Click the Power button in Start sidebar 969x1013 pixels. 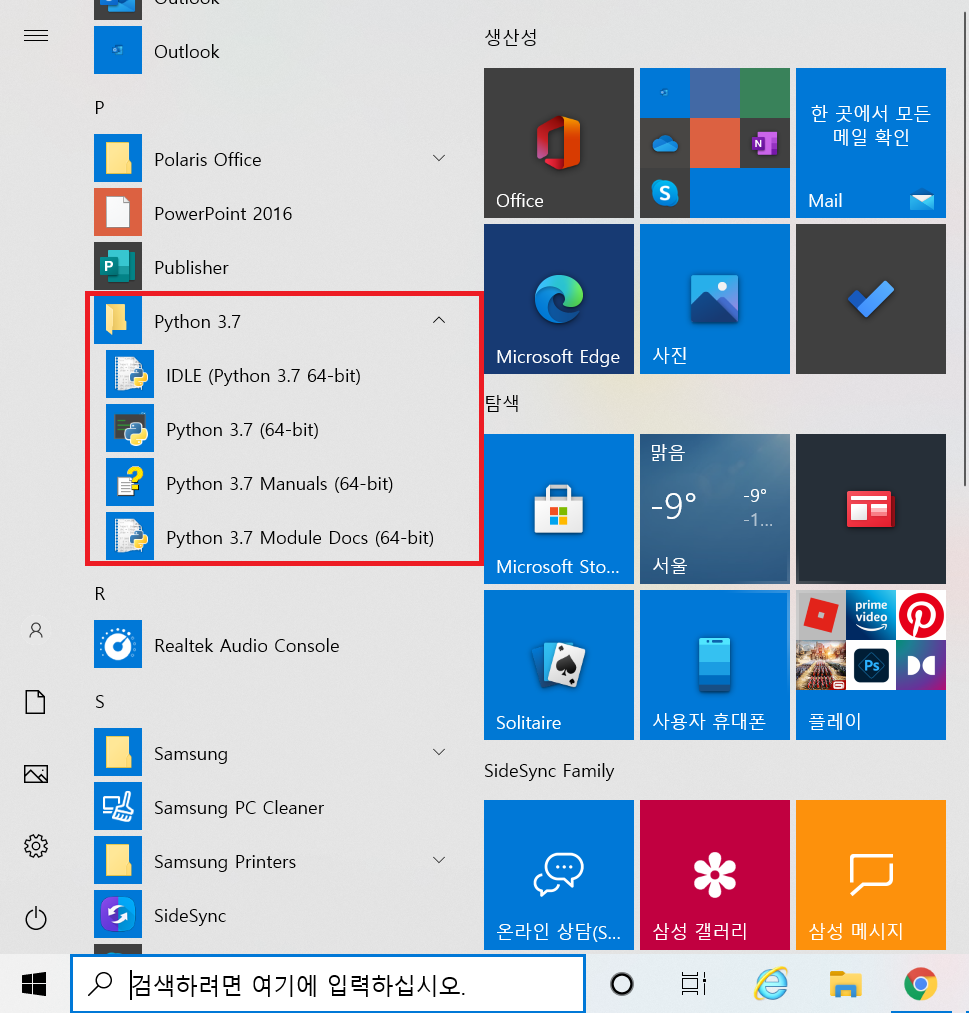(36, 918)
